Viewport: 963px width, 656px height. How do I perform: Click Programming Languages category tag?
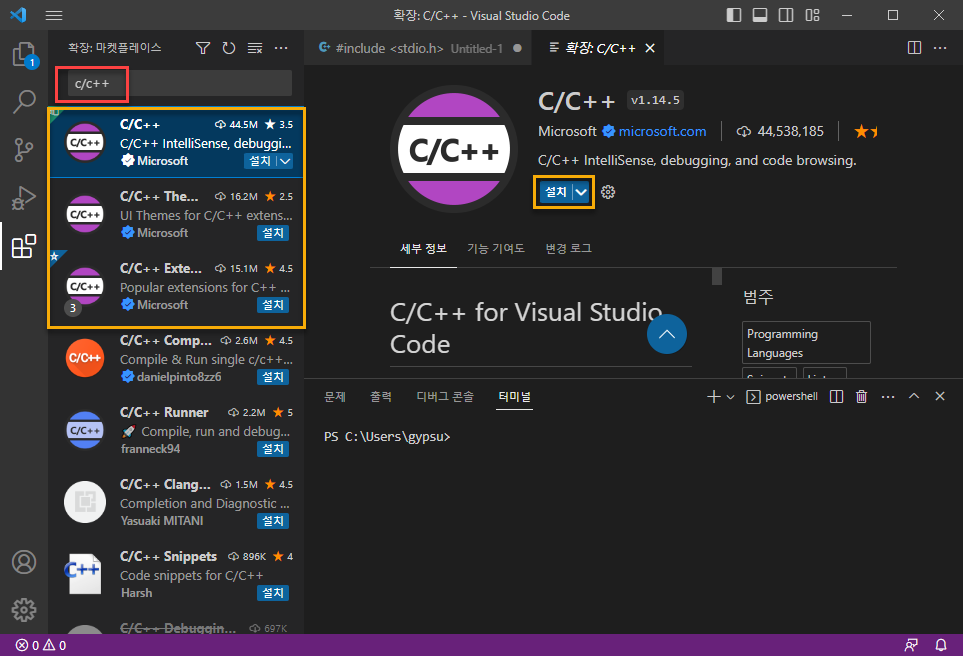[806, 343]
